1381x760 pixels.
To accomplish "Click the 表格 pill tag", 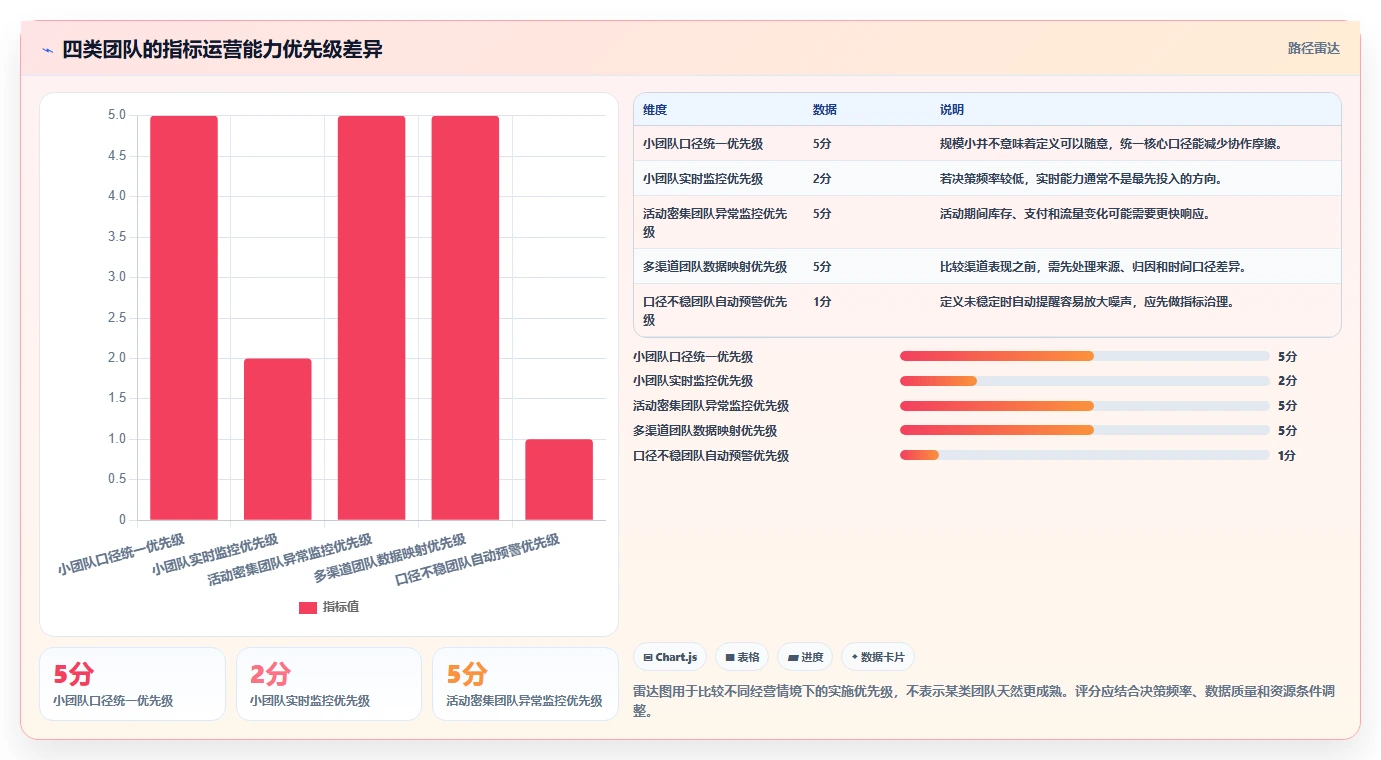I will click(742, 657).
